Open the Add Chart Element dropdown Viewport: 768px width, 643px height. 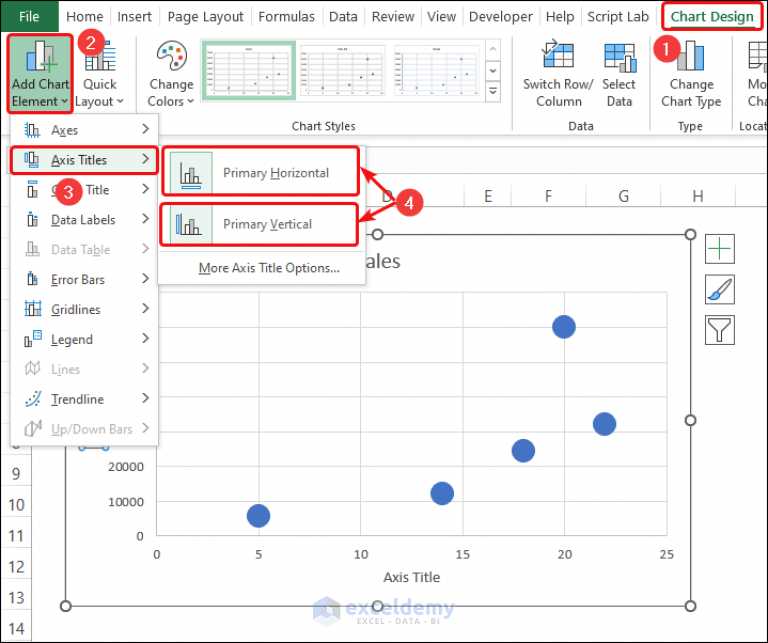click(x=40, y=73)
